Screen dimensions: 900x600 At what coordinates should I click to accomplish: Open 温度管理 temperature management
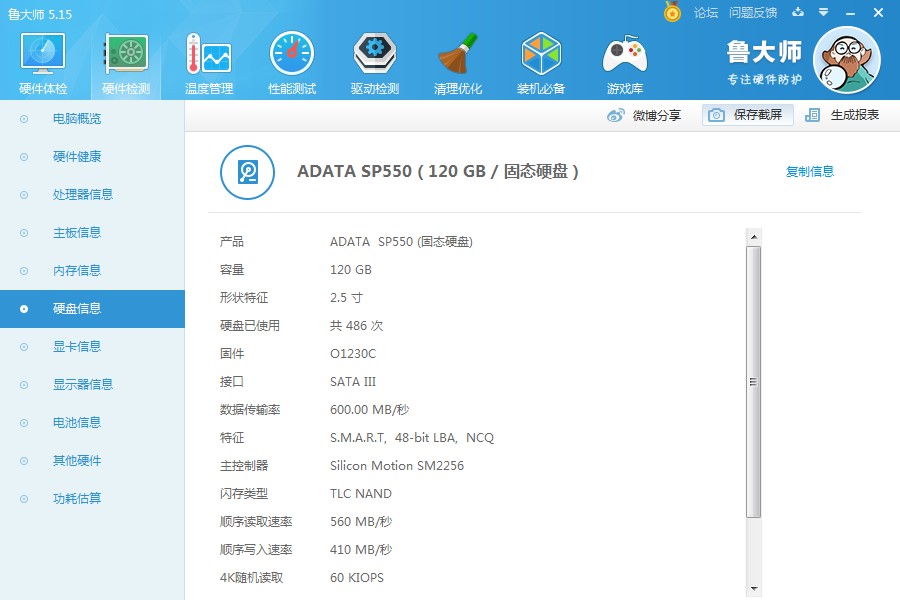(209, 63)
